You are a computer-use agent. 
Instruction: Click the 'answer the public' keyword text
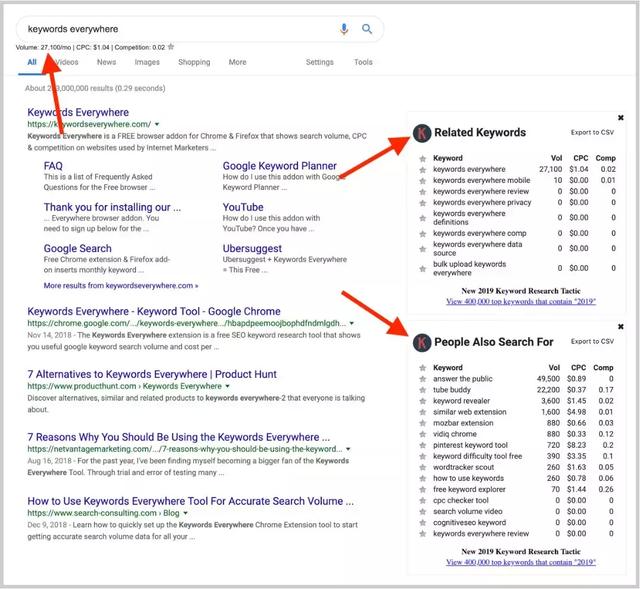point(463,379)
